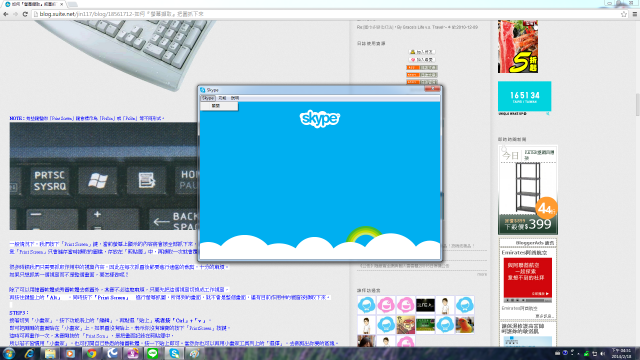
Task: Select the dropdown item under Skype menu
Action: click(x=219, y=106)
